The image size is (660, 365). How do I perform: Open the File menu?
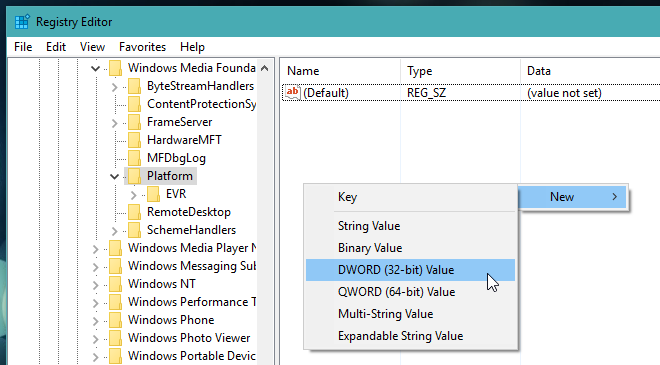pos(23,47)
